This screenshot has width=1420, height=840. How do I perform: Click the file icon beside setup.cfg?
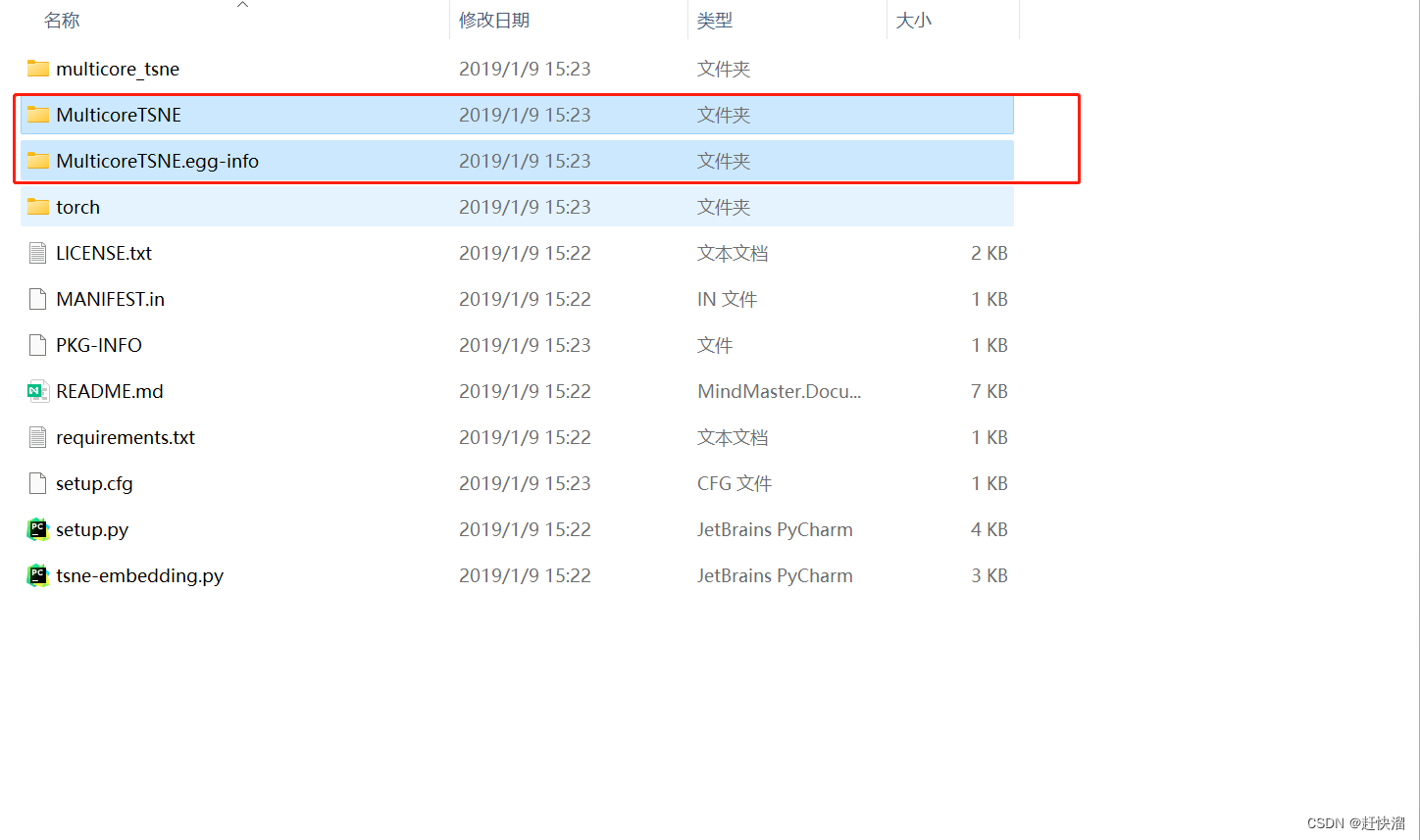click(37, 483)
